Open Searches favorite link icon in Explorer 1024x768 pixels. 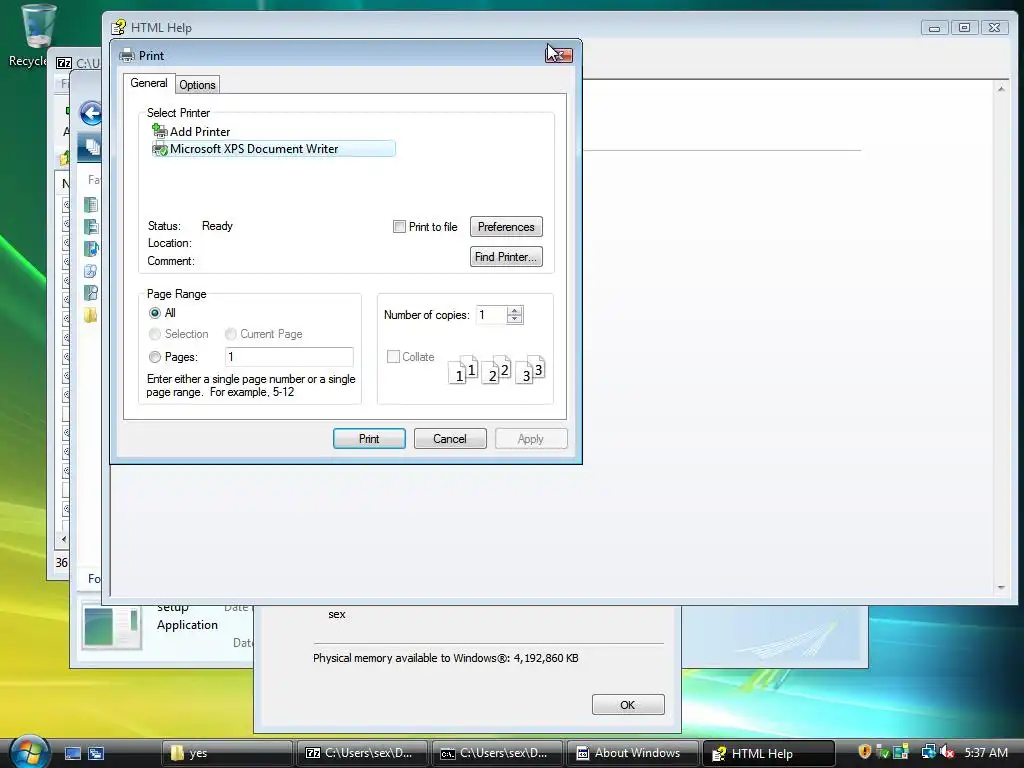[91, 293]
